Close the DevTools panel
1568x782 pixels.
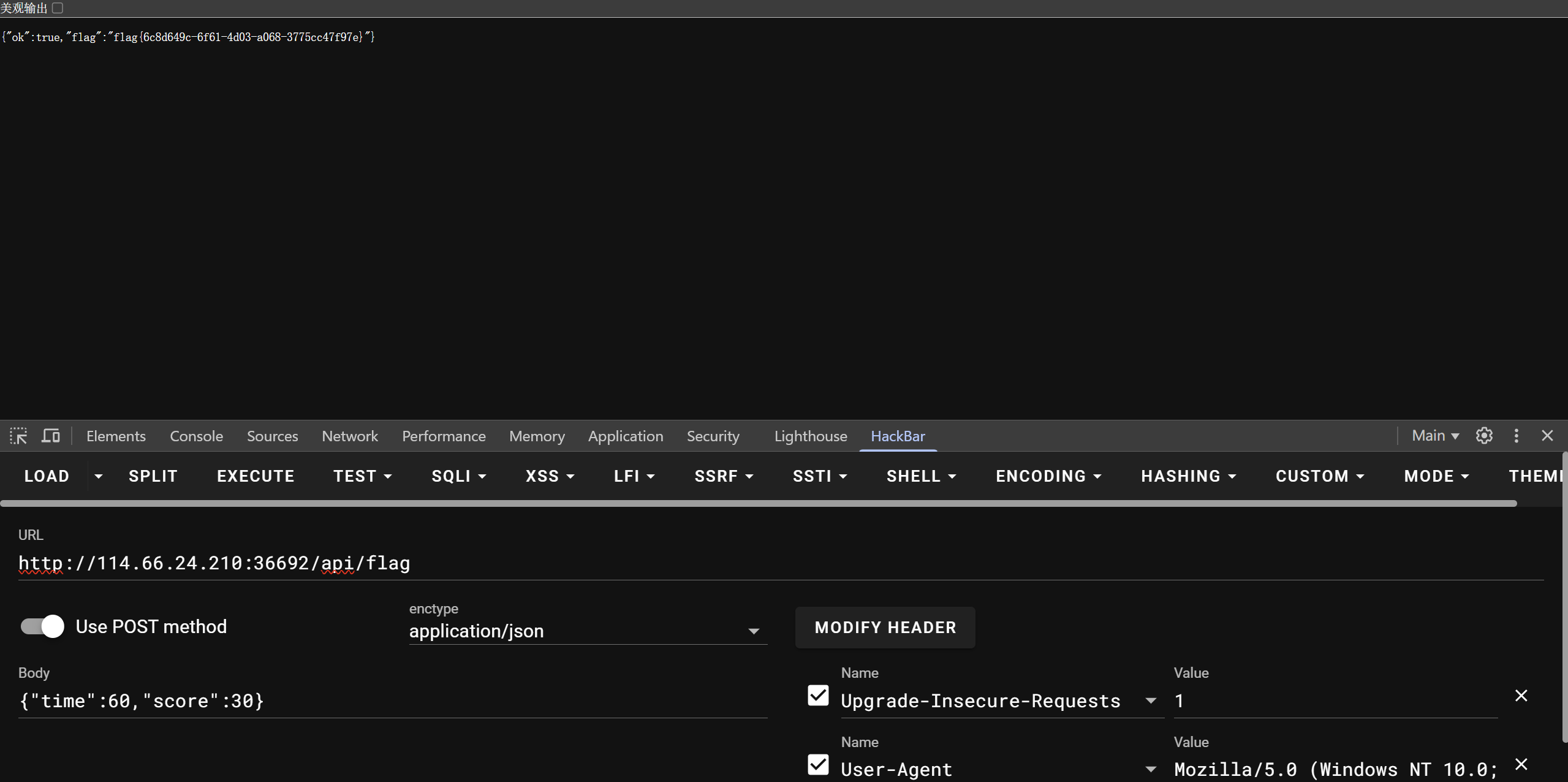[x=1547, y=436]
